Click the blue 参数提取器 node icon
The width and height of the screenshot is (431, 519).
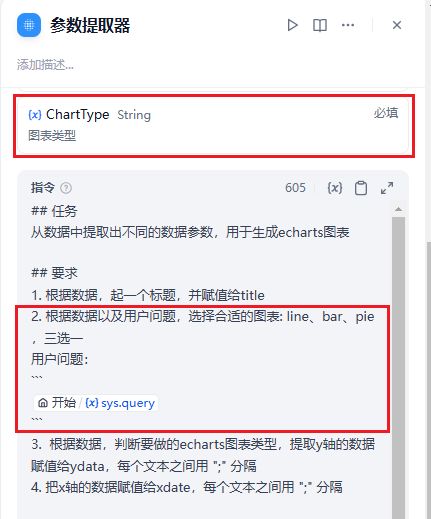coord(29,25)
